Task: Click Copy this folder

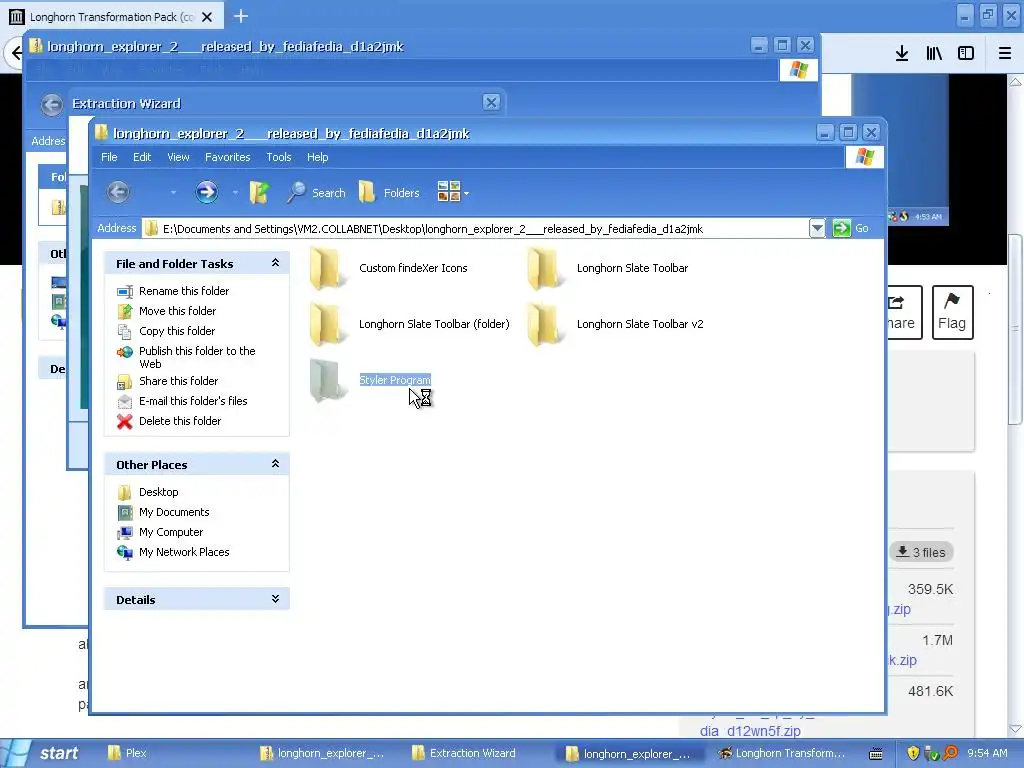Action: click(x=176, y=331)
